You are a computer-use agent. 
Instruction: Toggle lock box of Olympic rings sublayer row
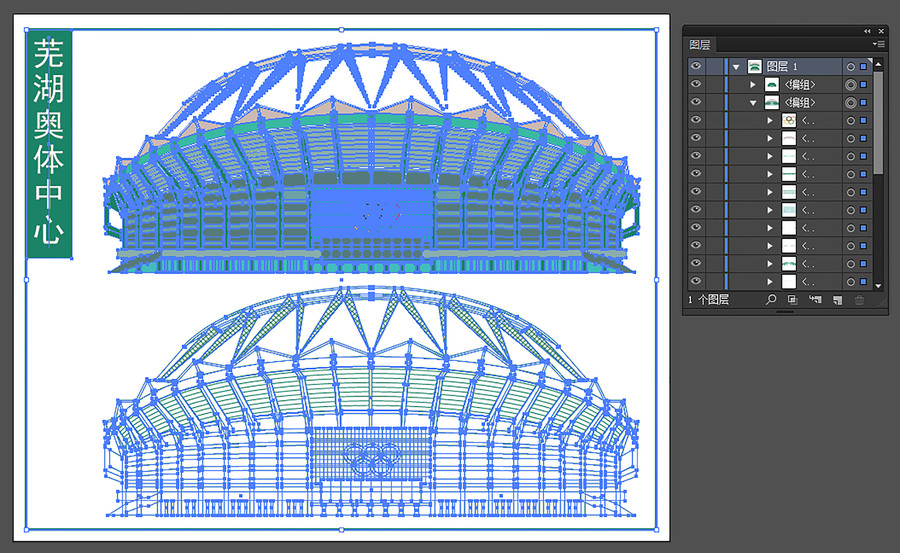(x=715, y=121)
